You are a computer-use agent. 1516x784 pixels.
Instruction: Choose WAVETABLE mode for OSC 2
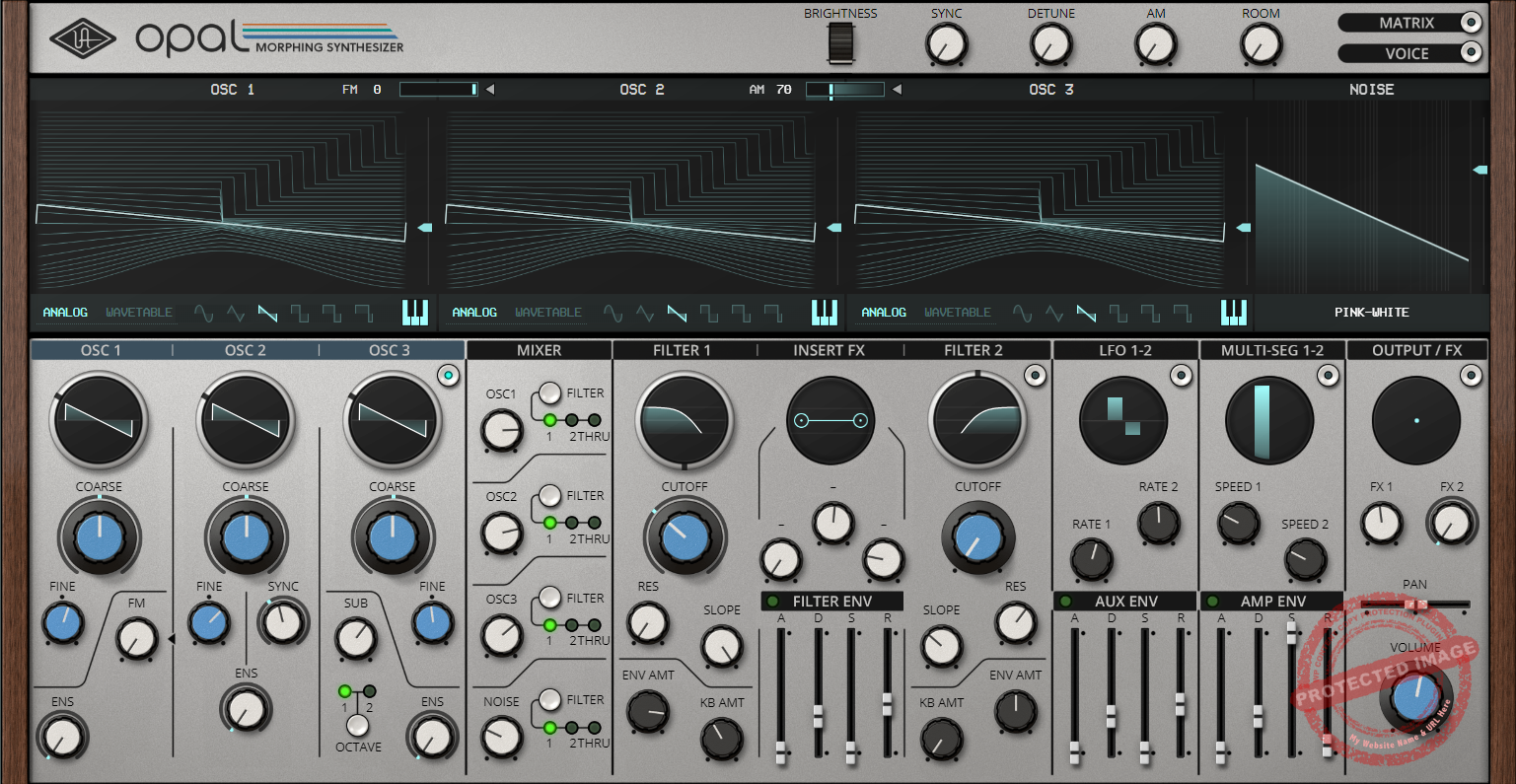[548, 313]
